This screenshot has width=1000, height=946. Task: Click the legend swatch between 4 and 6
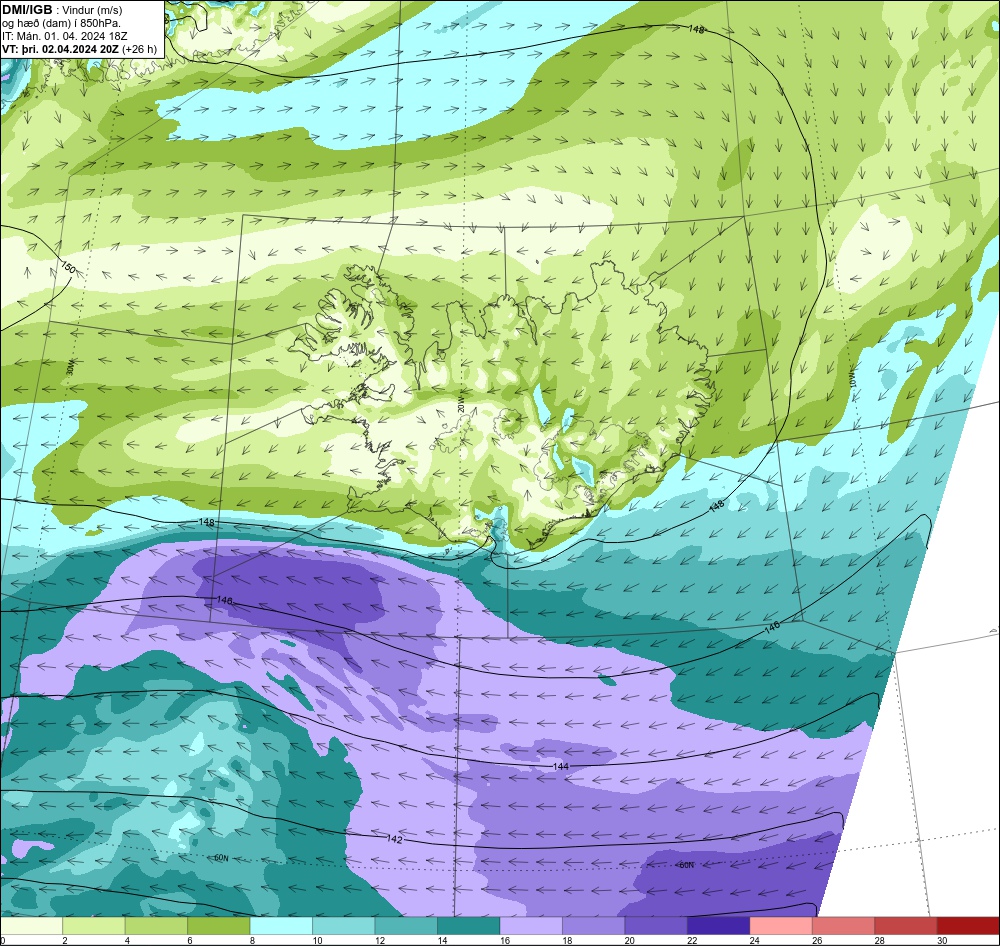point(156,926)
